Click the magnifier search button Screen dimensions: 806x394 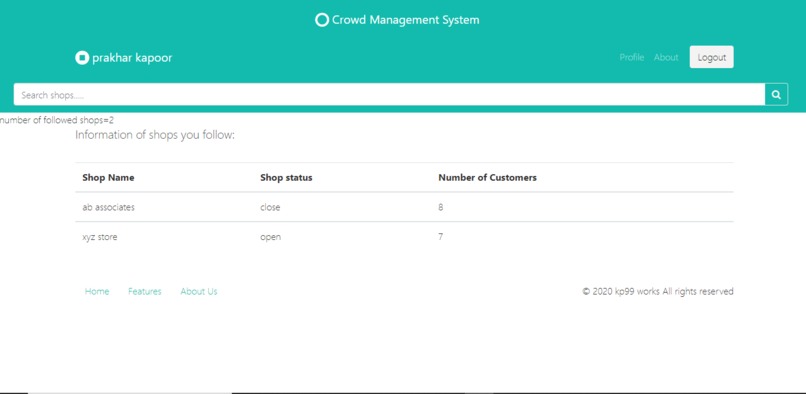776,95
